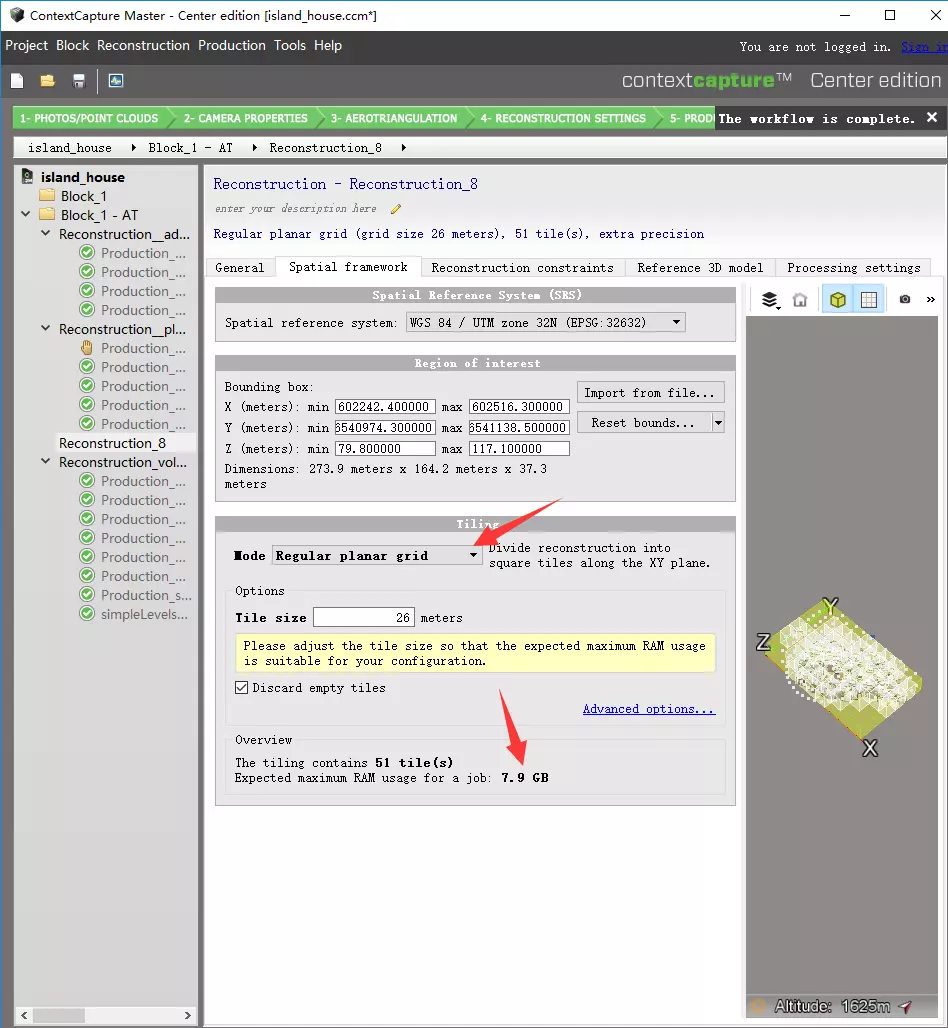Click the status check beside Production_s...

coord(87,595)
